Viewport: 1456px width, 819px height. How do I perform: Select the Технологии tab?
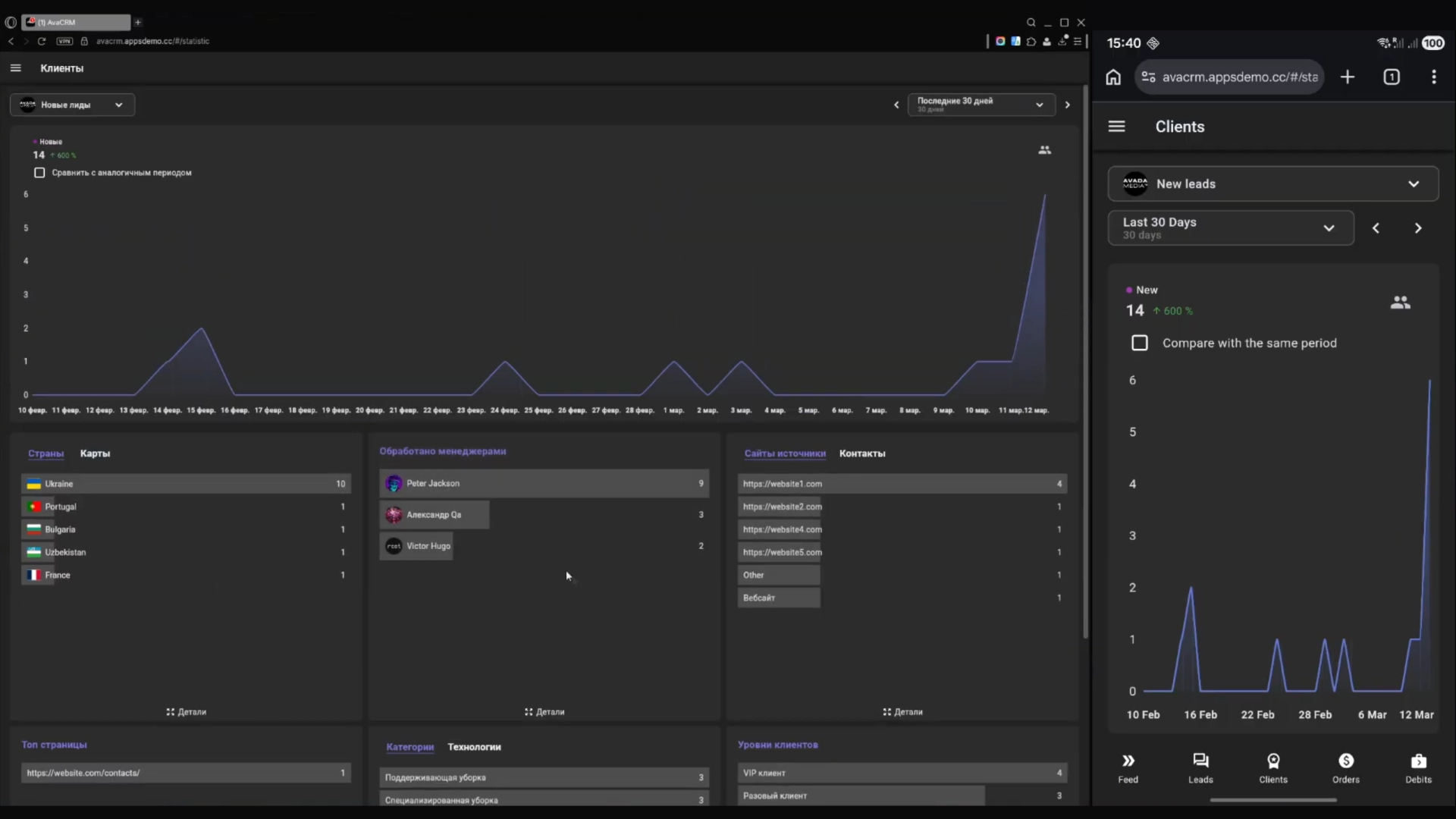click(x=474, y=747)
